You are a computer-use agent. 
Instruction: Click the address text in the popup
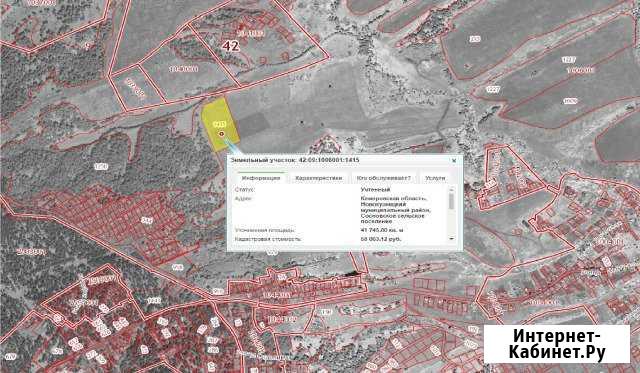pyautogui.click(x=395, y=210)
